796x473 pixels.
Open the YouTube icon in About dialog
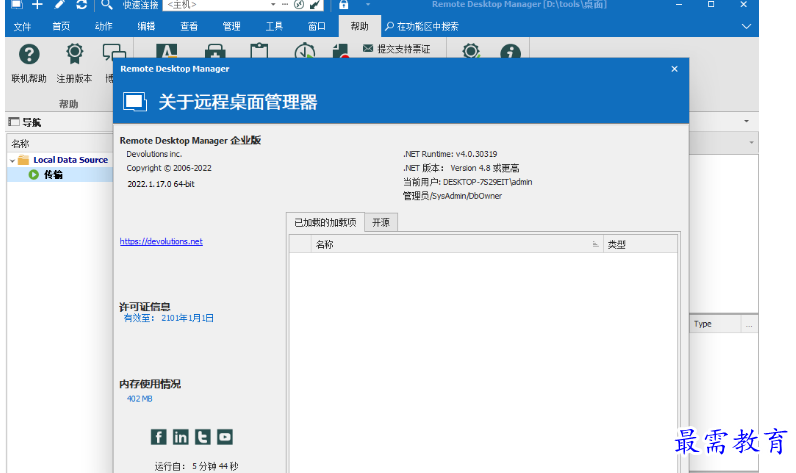(225, 437)
